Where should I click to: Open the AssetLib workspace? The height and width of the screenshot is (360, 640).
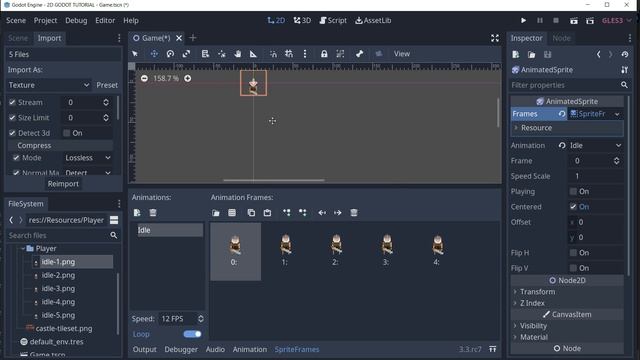tap(373, 20)
